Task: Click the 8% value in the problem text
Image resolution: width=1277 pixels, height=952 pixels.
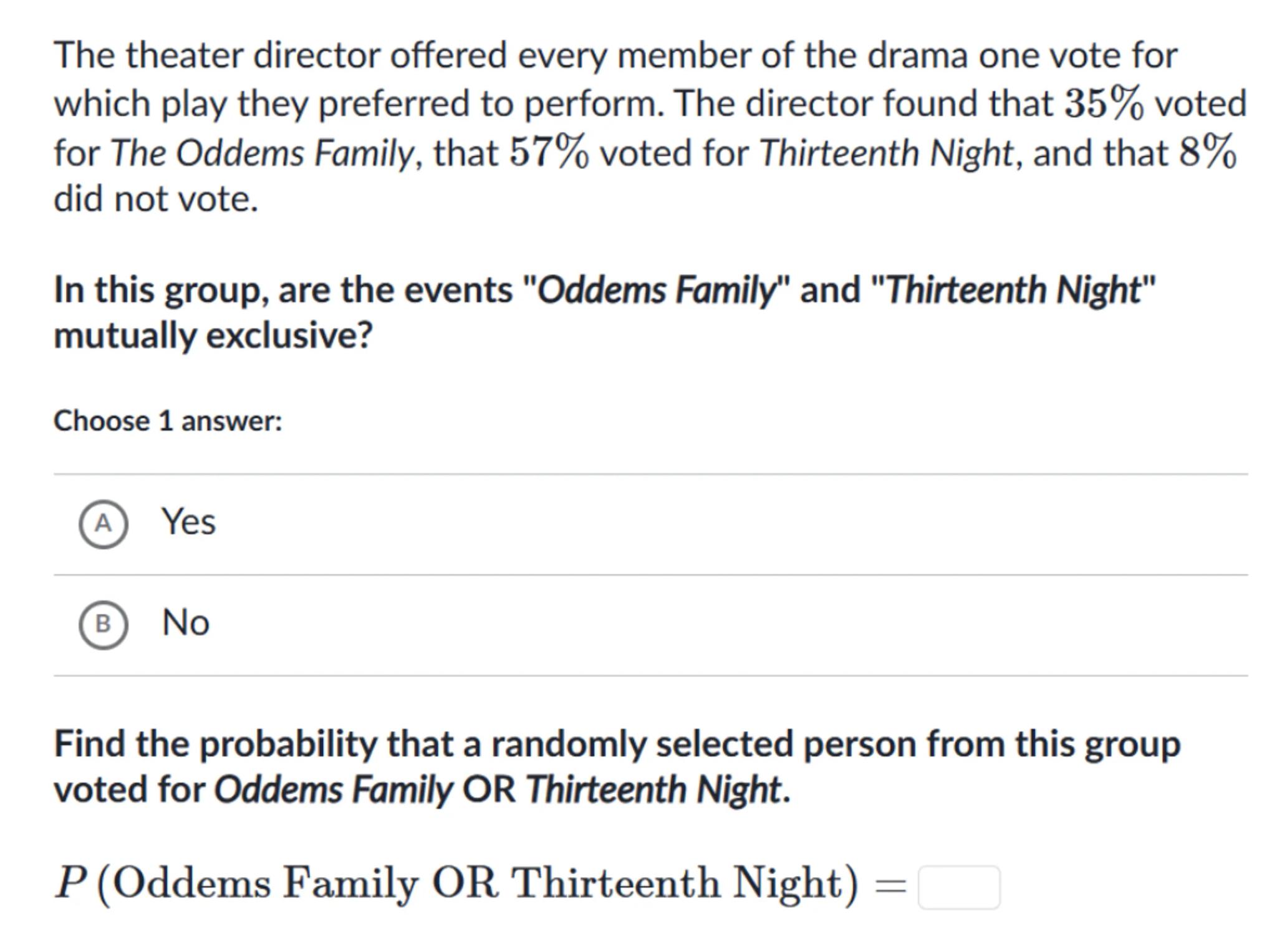Action: 1207,152
